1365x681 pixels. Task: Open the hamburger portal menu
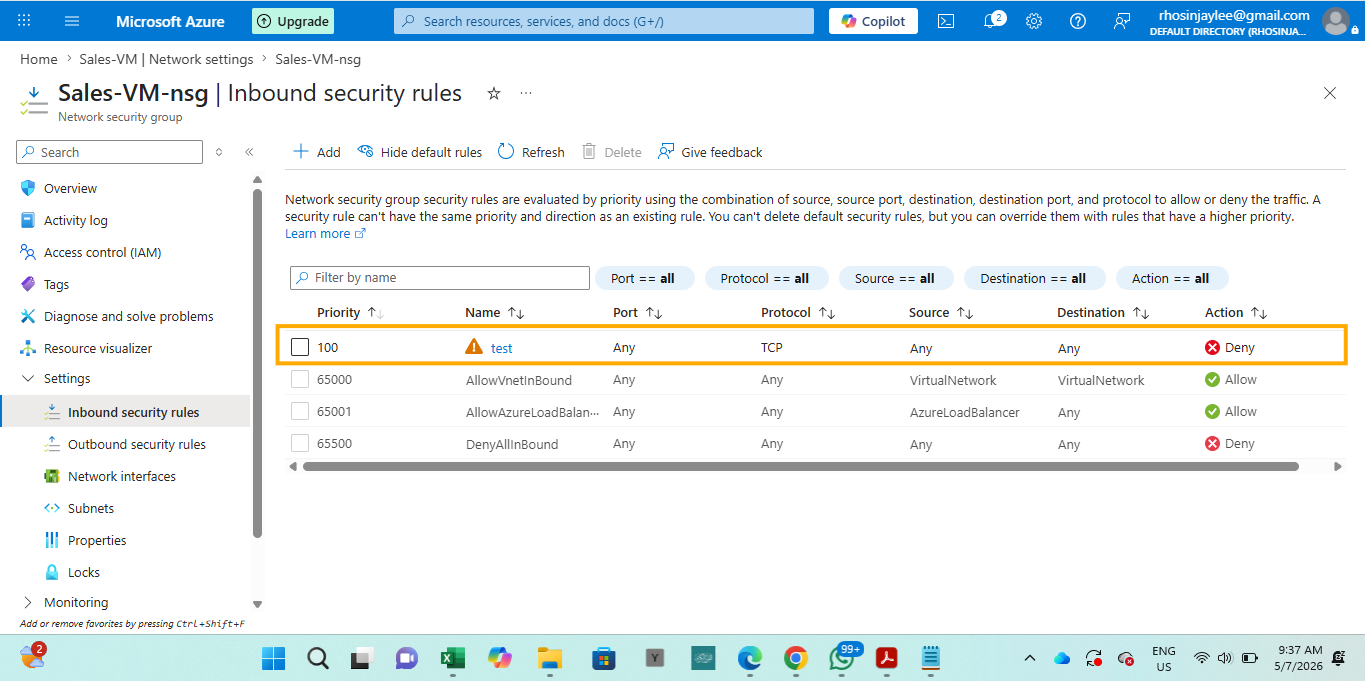(72, 21)
